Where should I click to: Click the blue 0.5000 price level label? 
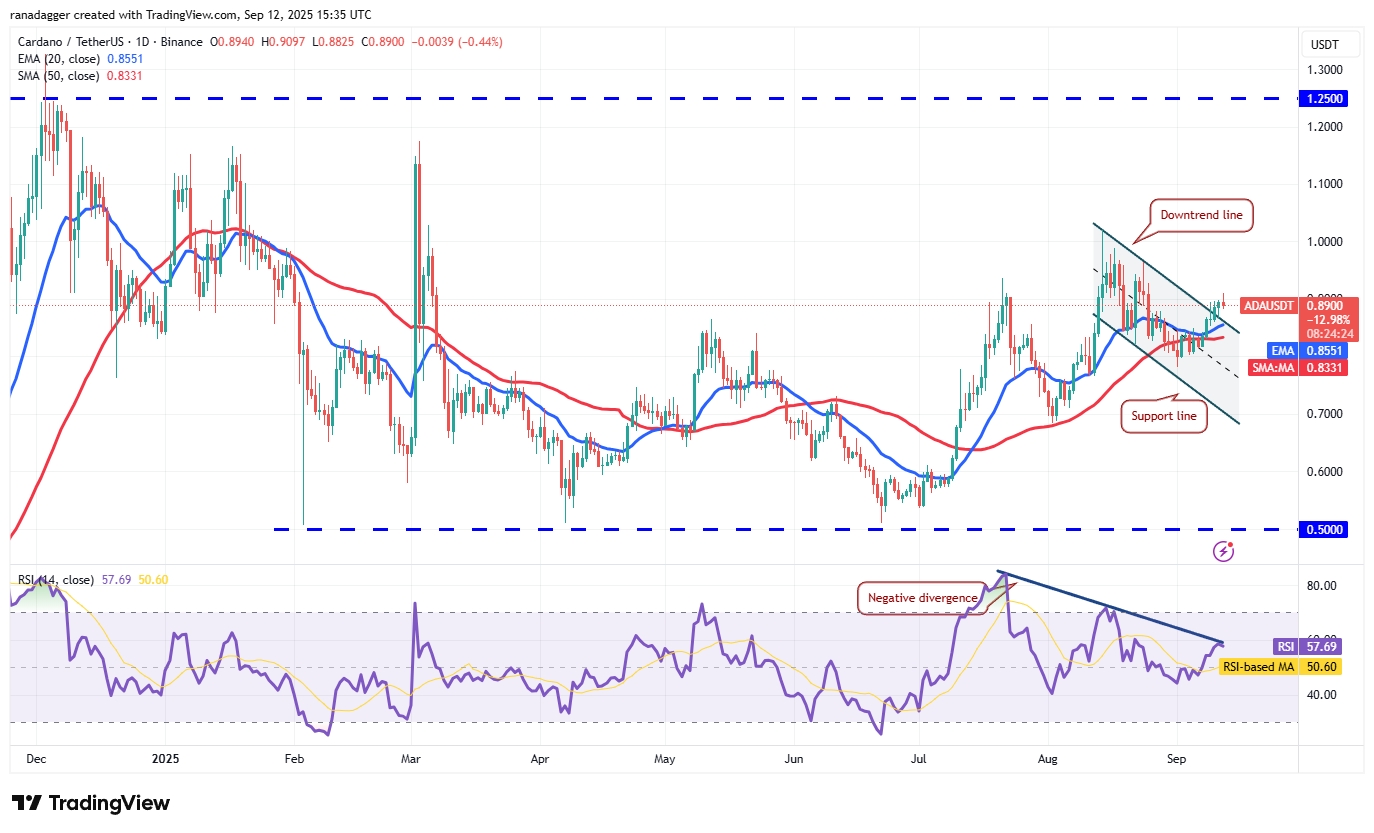pos(1323,530)
